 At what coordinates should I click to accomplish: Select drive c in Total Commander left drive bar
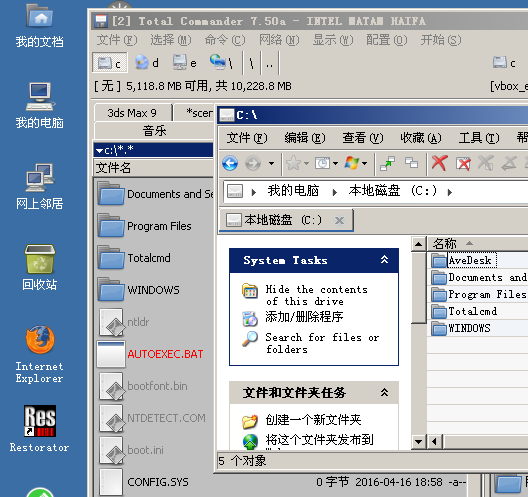(110, 62)
